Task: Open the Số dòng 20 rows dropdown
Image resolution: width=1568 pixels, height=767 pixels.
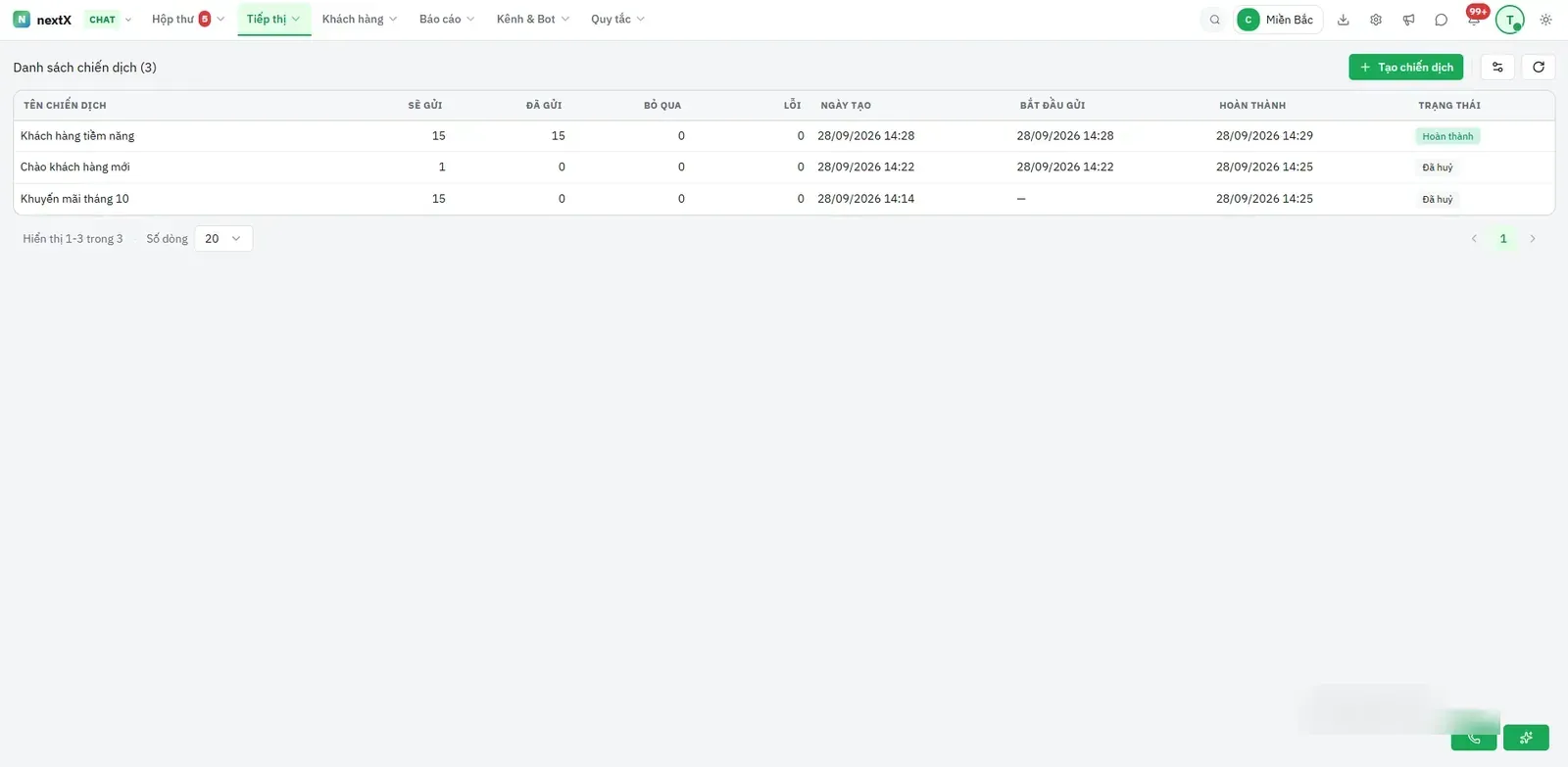Action: pos(223,239)
